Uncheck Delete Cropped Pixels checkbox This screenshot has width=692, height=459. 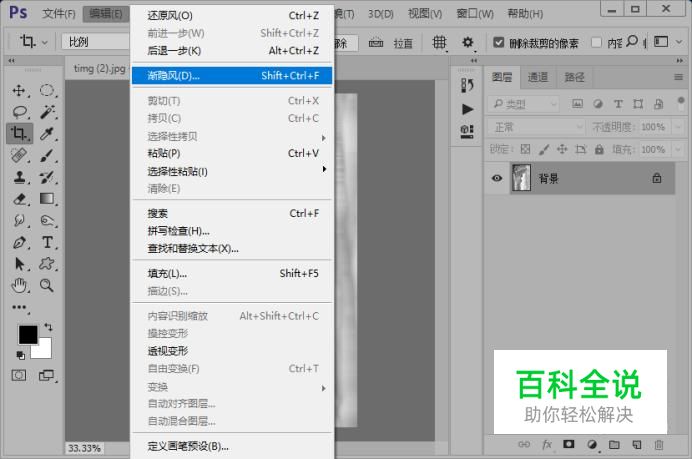[499, 42]
